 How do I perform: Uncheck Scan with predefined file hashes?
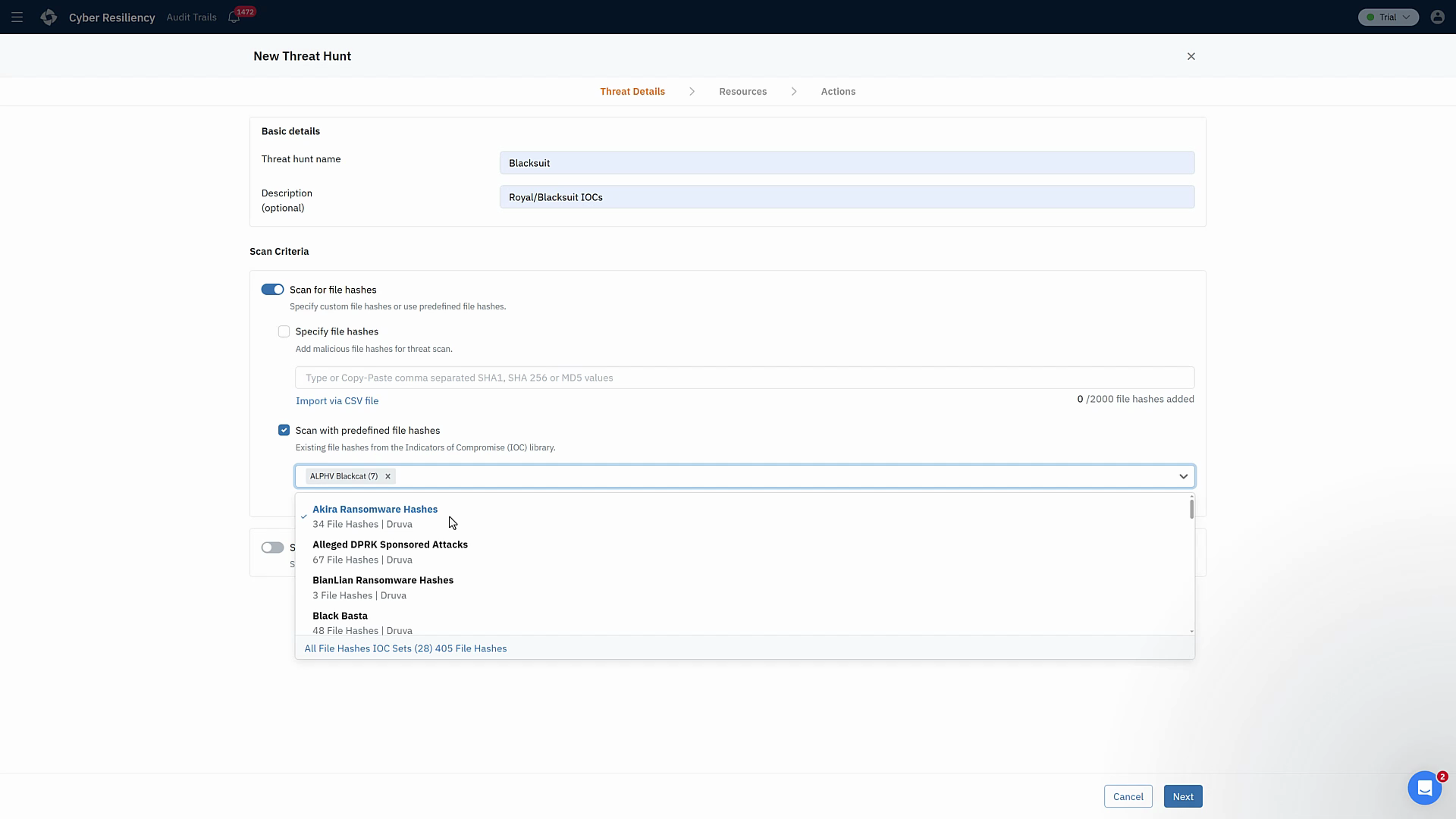pyautogui.click(x=284, y=430)
